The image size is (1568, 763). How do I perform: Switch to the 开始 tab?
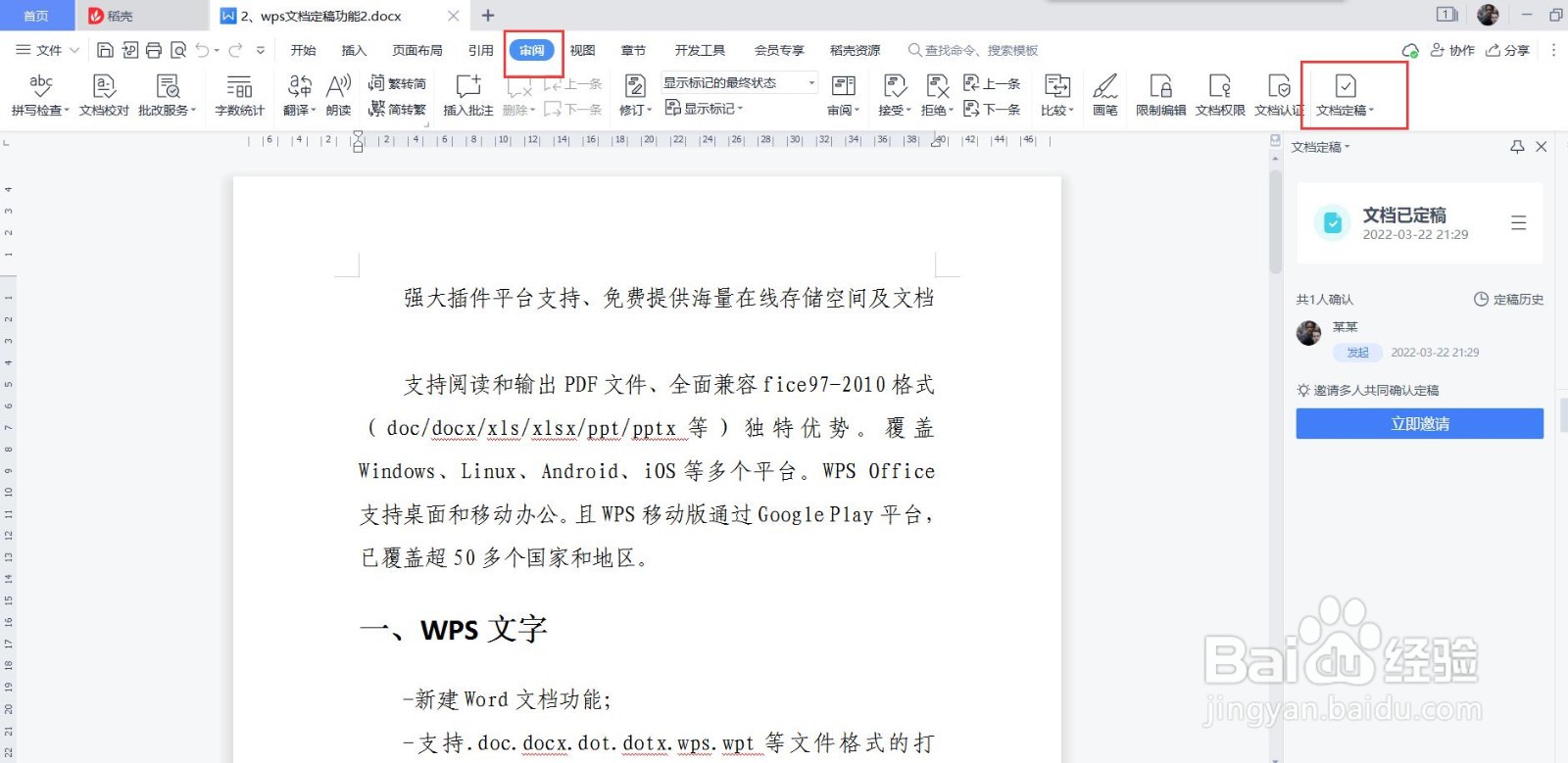(304, 50)
